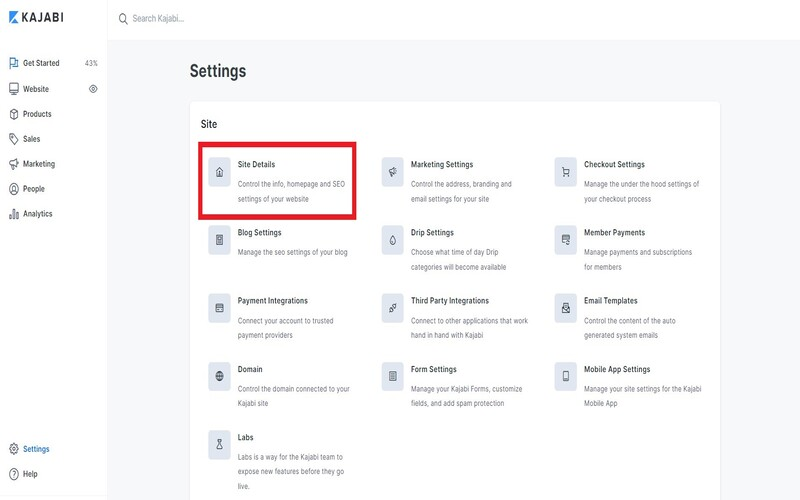Viewport: 800px width, 500px height.
Task: Click the Settings page heading
Action: coord(218,71)
